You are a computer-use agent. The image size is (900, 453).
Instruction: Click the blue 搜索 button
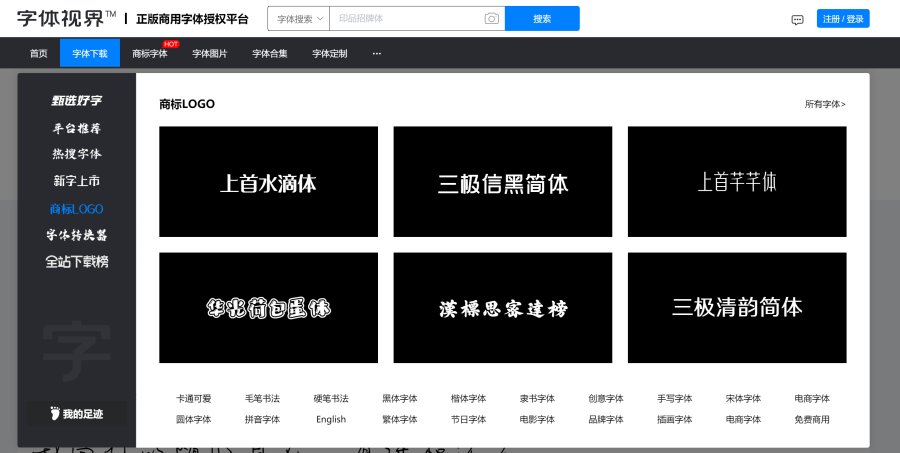coord(542,19)
